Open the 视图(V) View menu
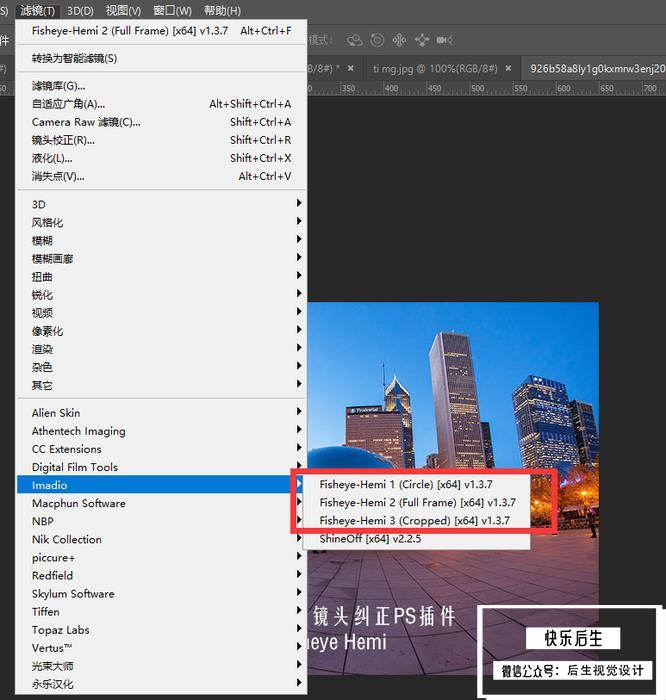Image resolution: width=666 pixels, height=700 pixels. [123, 10]
